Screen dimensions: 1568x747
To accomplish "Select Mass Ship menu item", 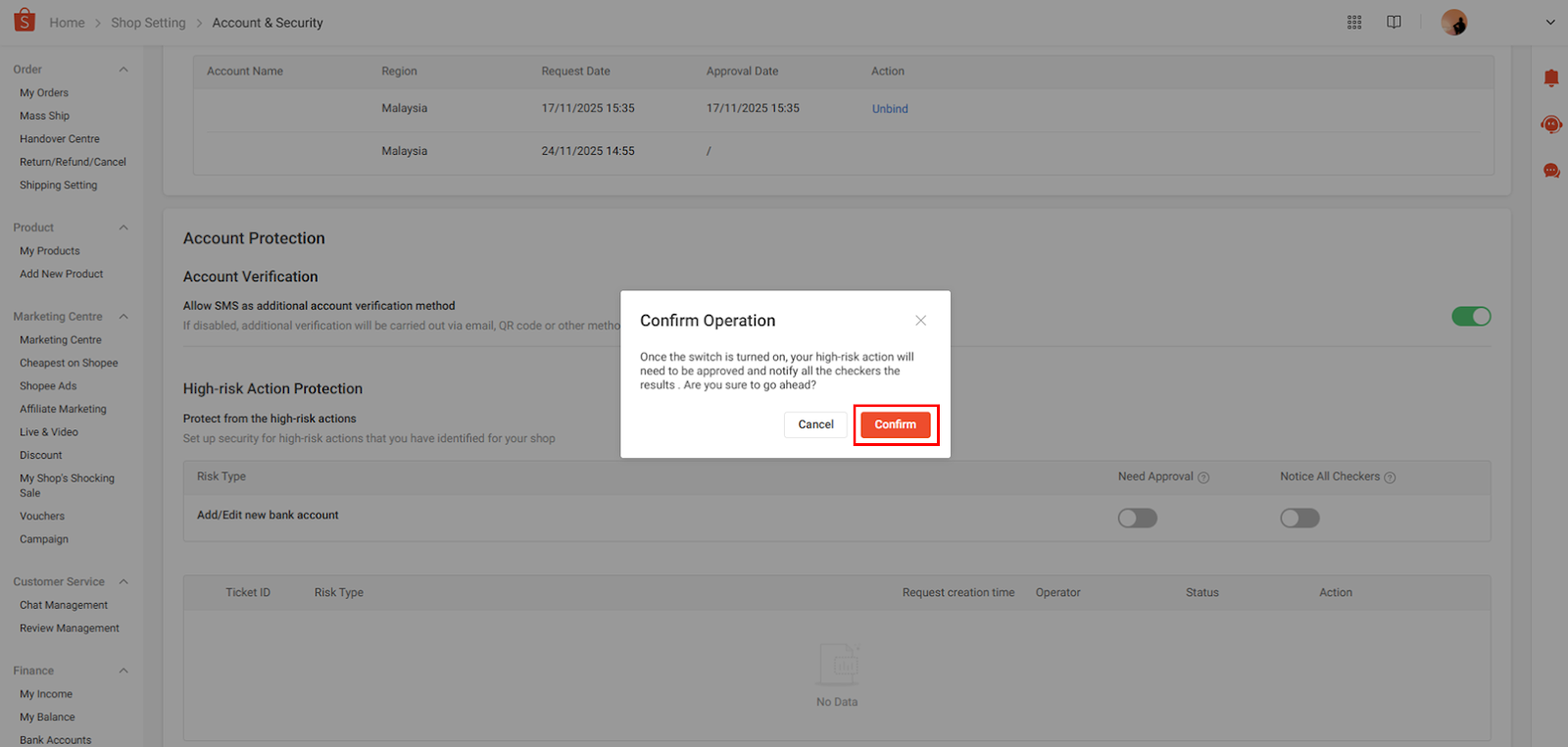I will point(44,116).
